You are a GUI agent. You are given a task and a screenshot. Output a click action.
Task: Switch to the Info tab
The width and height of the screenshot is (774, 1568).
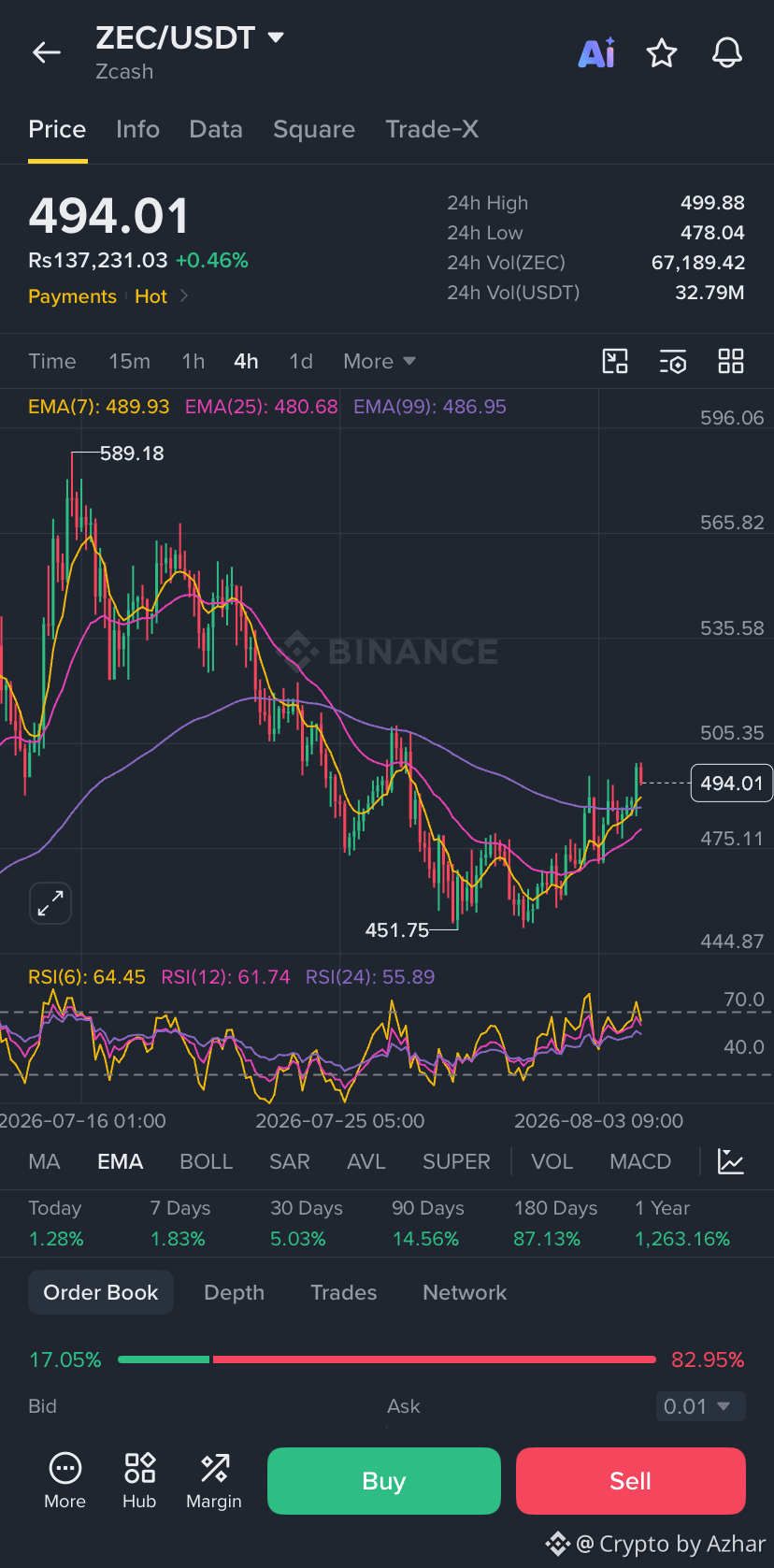click(x=137, y=129)
